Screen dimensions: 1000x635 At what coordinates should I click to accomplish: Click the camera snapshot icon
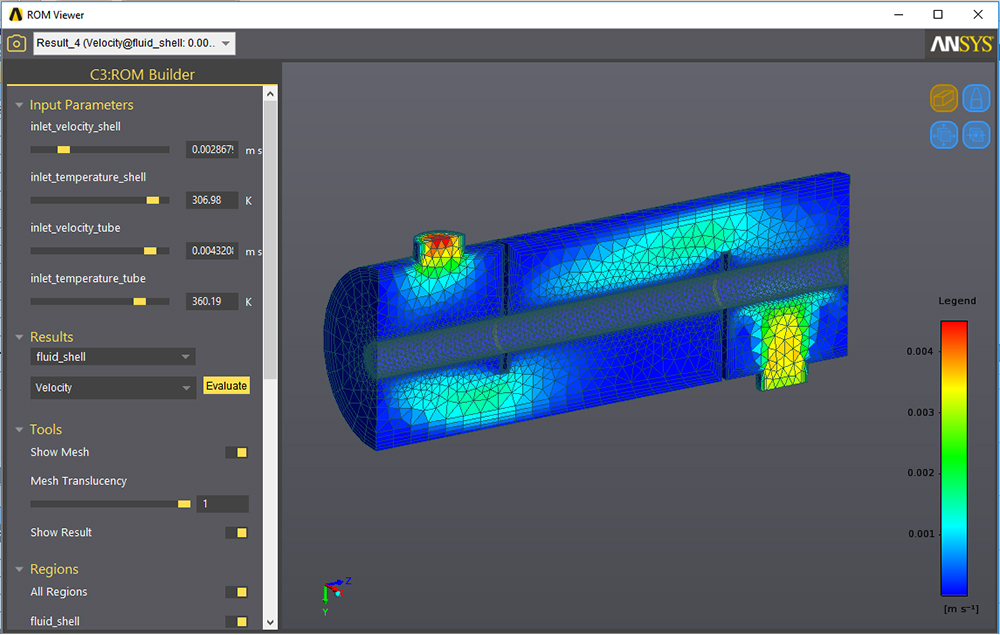point(16,43)
